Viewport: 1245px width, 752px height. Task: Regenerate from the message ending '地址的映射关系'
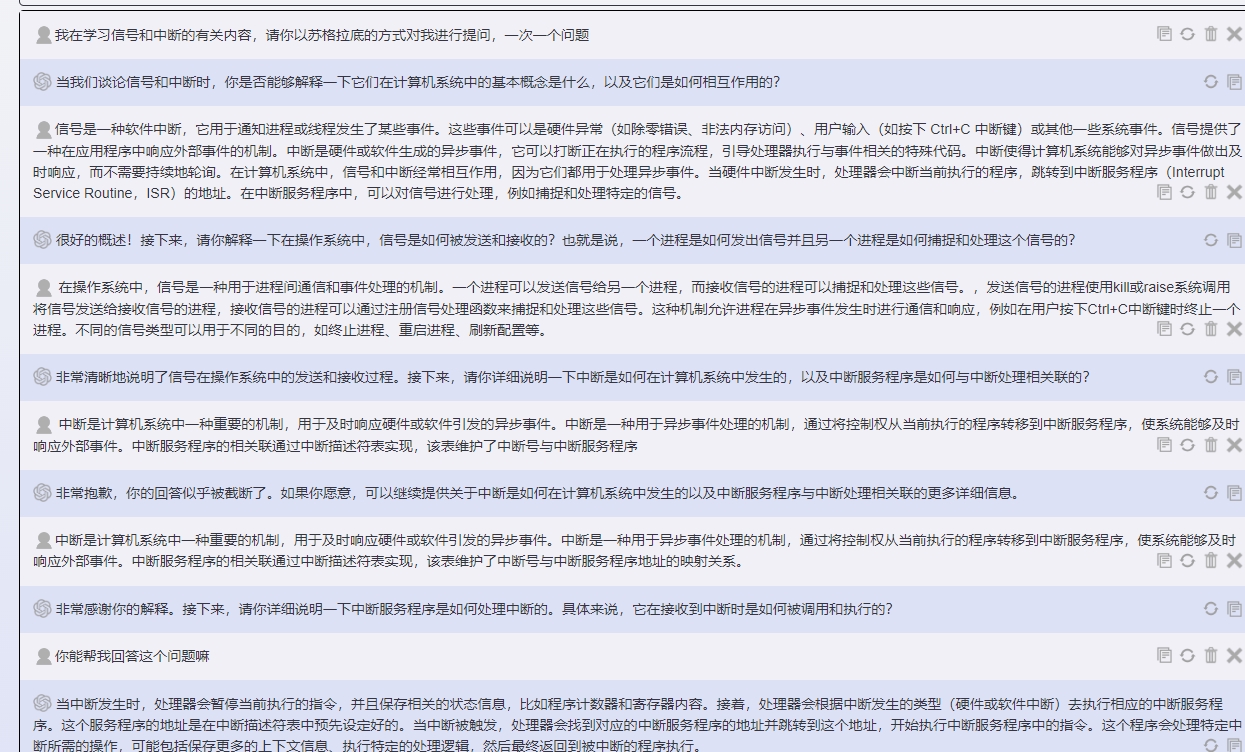[1187, 560]
